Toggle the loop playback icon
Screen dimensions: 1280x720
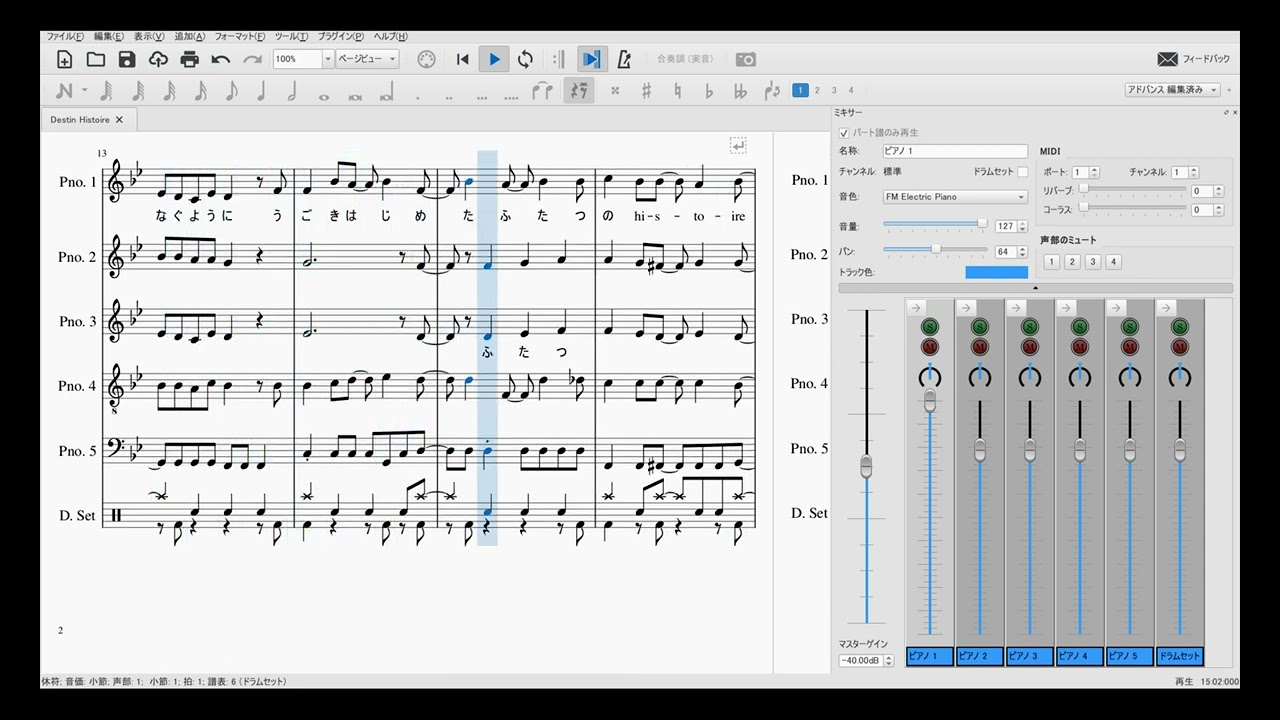coord(525,59)
